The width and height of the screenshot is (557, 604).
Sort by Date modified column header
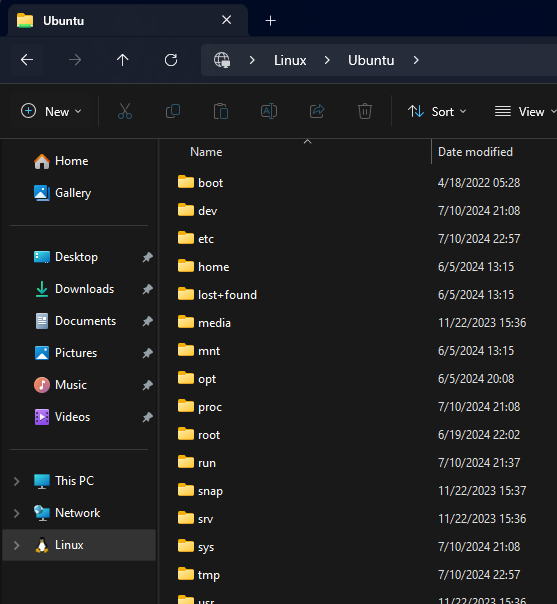475,152
